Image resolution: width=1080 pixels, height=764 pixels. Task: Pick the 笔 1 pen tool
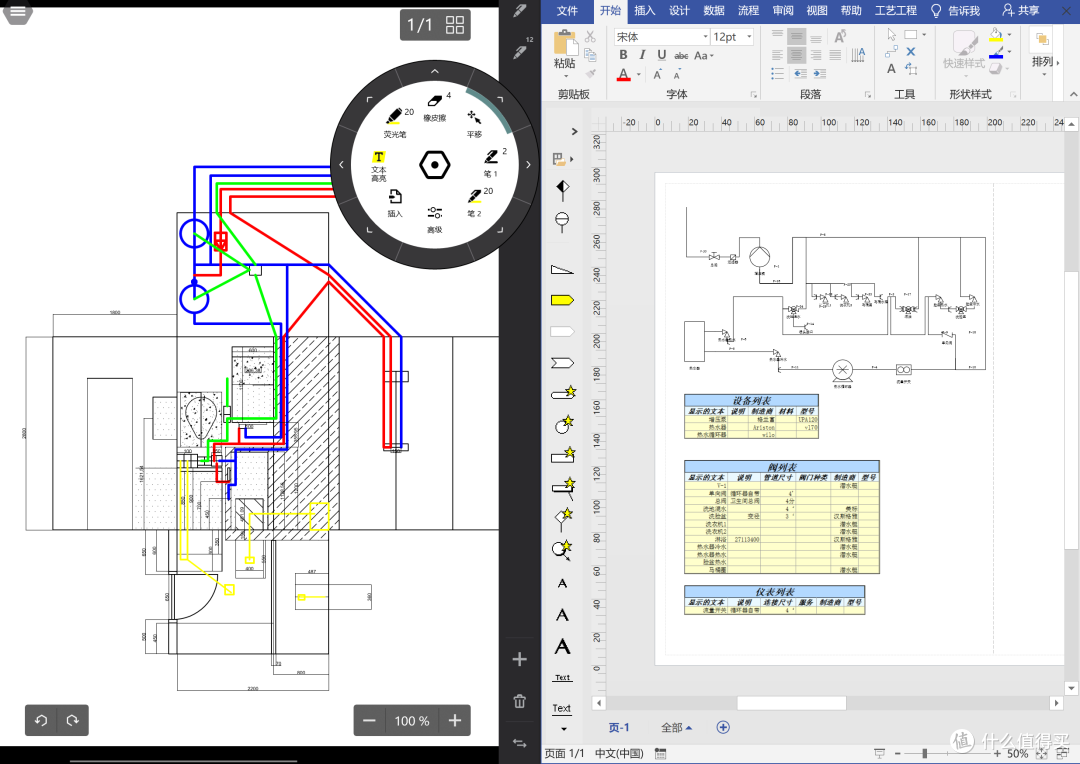click(492, 163)
